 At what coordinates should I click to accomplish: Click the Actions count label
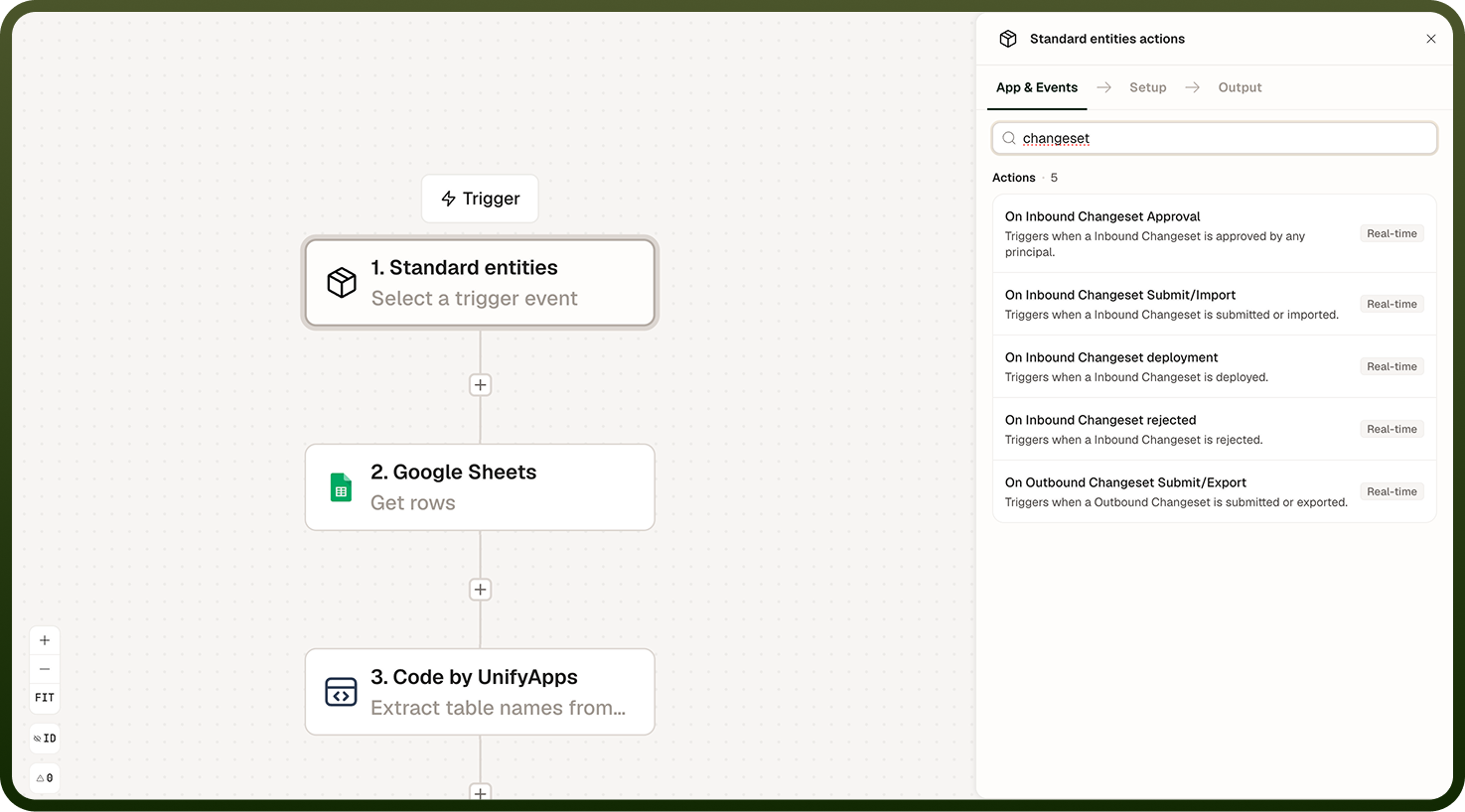tap(1025, 178)
